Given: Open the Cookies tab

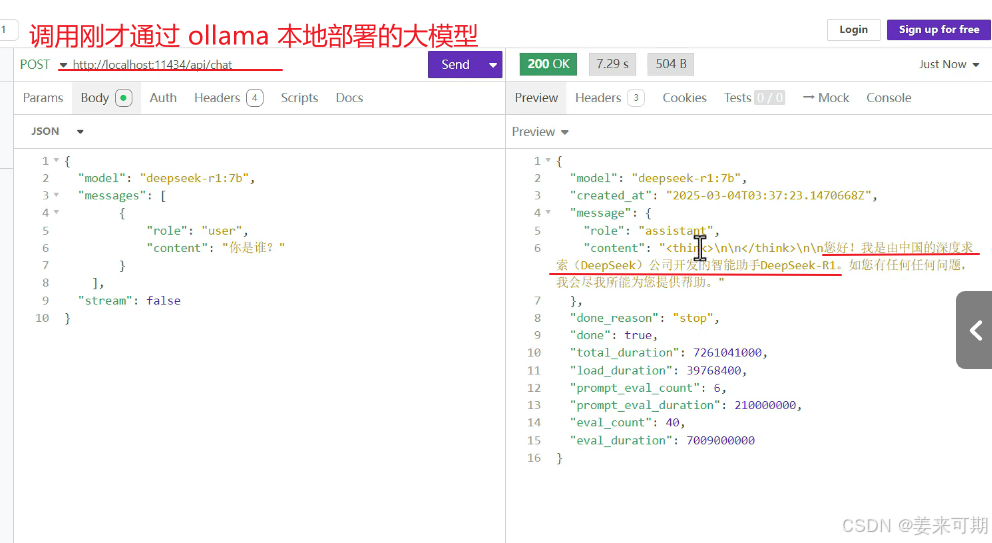Looking at the screenshot, I should point(685,98).
